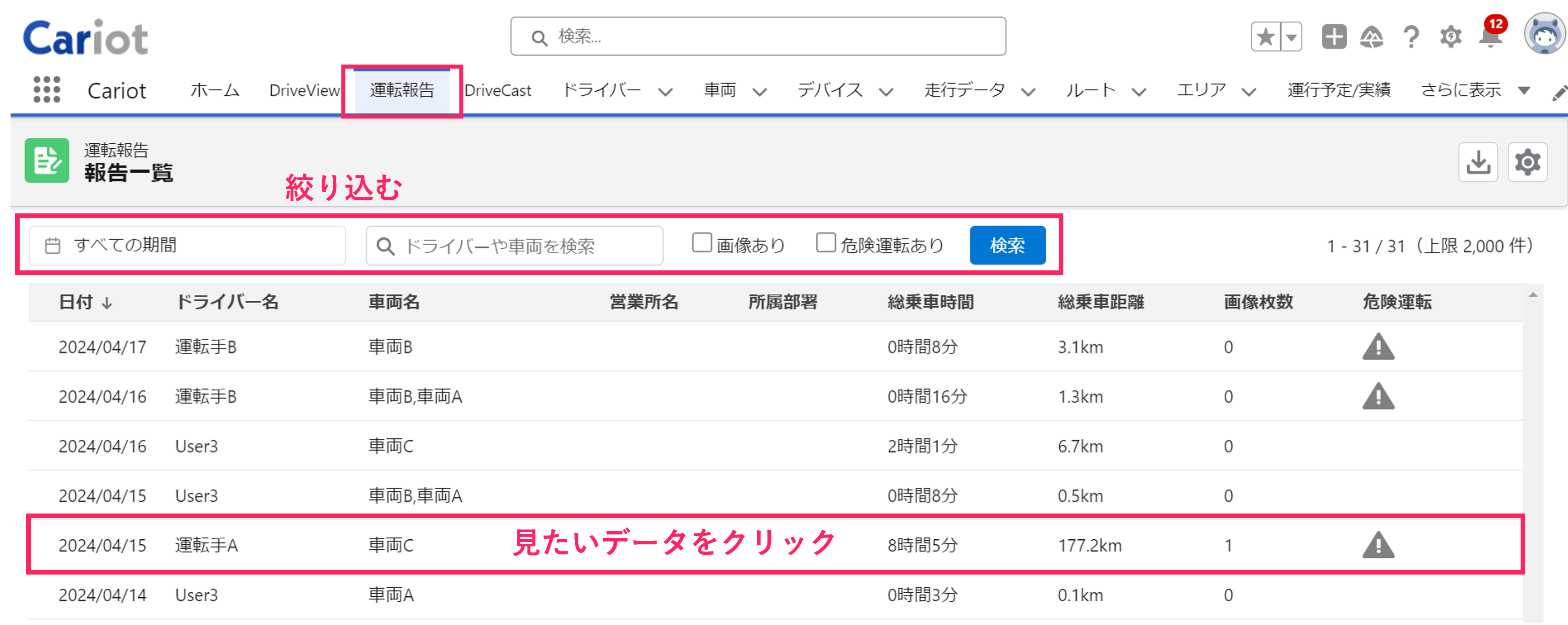Go to the ホーム tab

[x=215, y=90]
